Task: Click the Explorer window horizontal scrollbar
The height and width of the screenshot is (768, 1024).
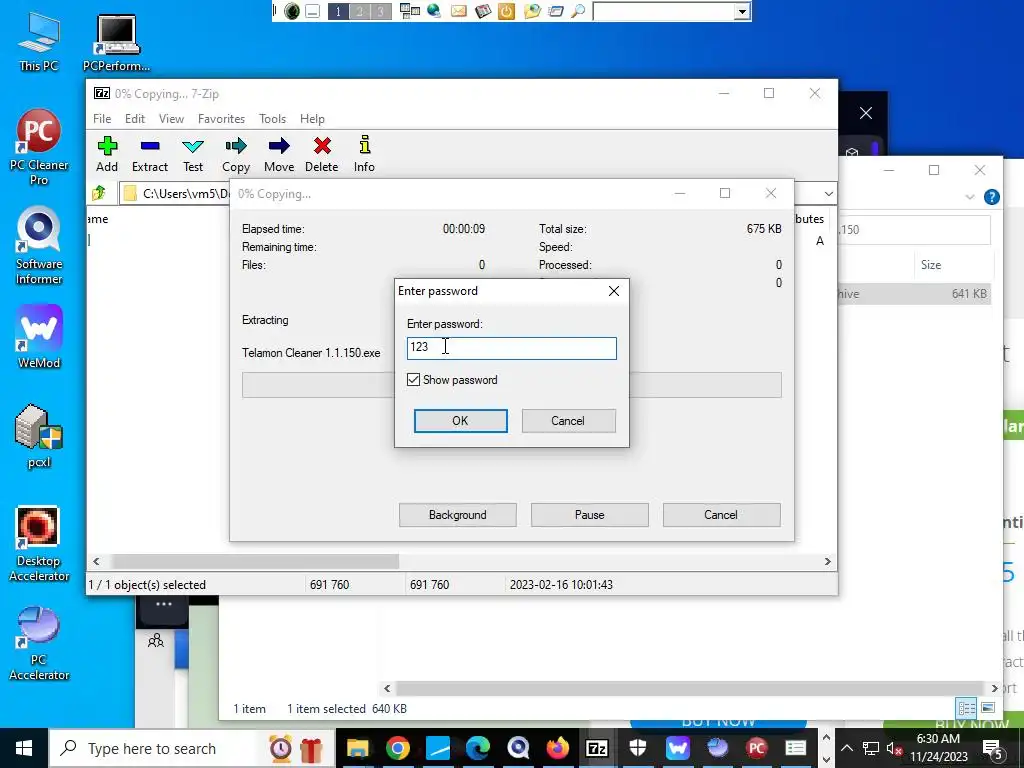Action: (x=690, y=688)
